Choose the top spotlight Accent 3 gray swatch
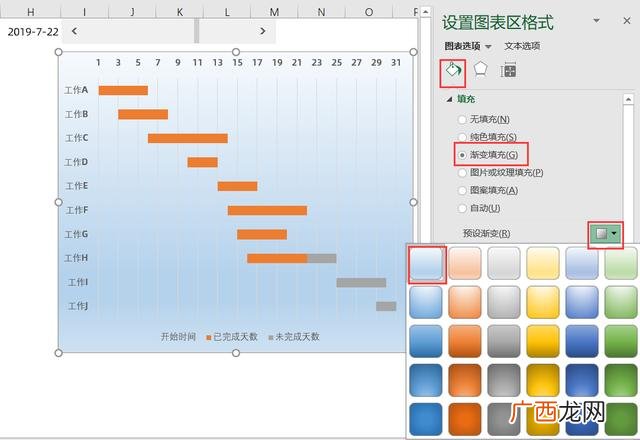Viewport: 640px width, 440px height. pos(504,302)
